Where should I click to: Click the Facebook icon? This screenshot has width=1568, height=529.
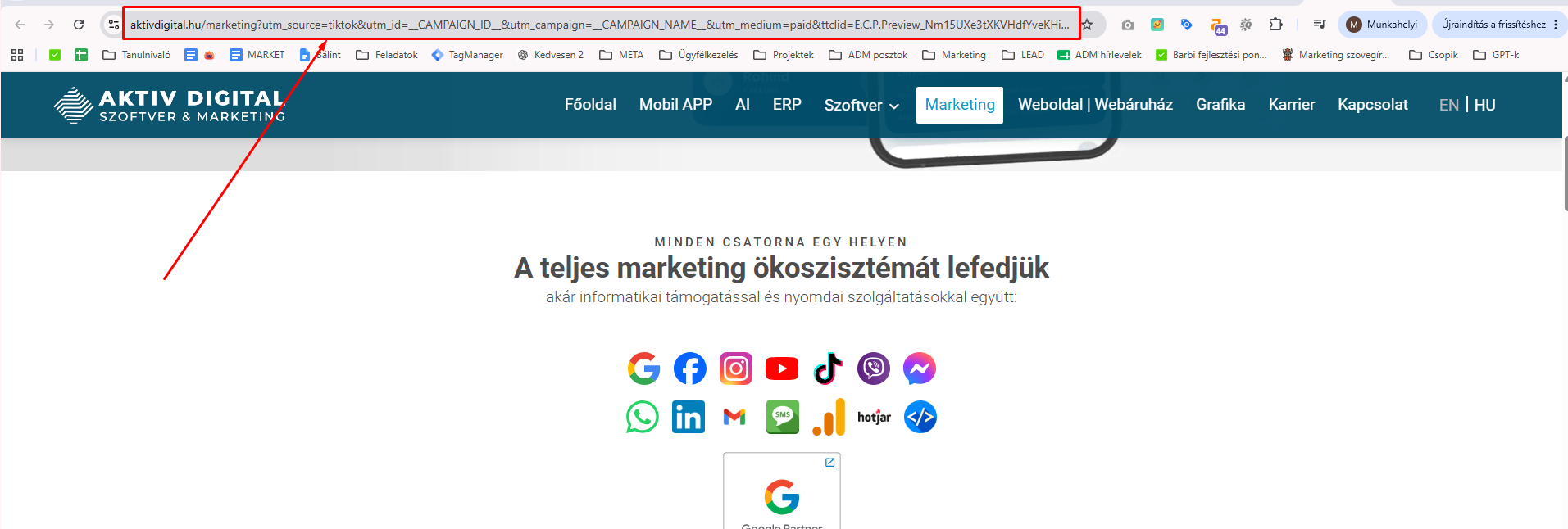[x=690, y=368]
